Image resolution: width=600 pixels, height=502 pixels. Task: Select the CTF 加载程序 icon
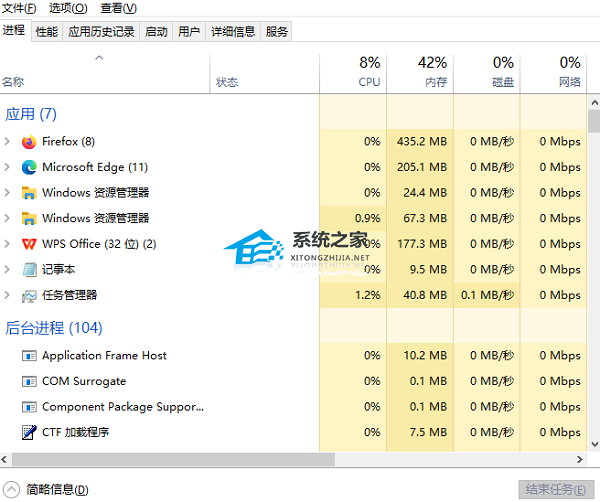click(29, 432)
